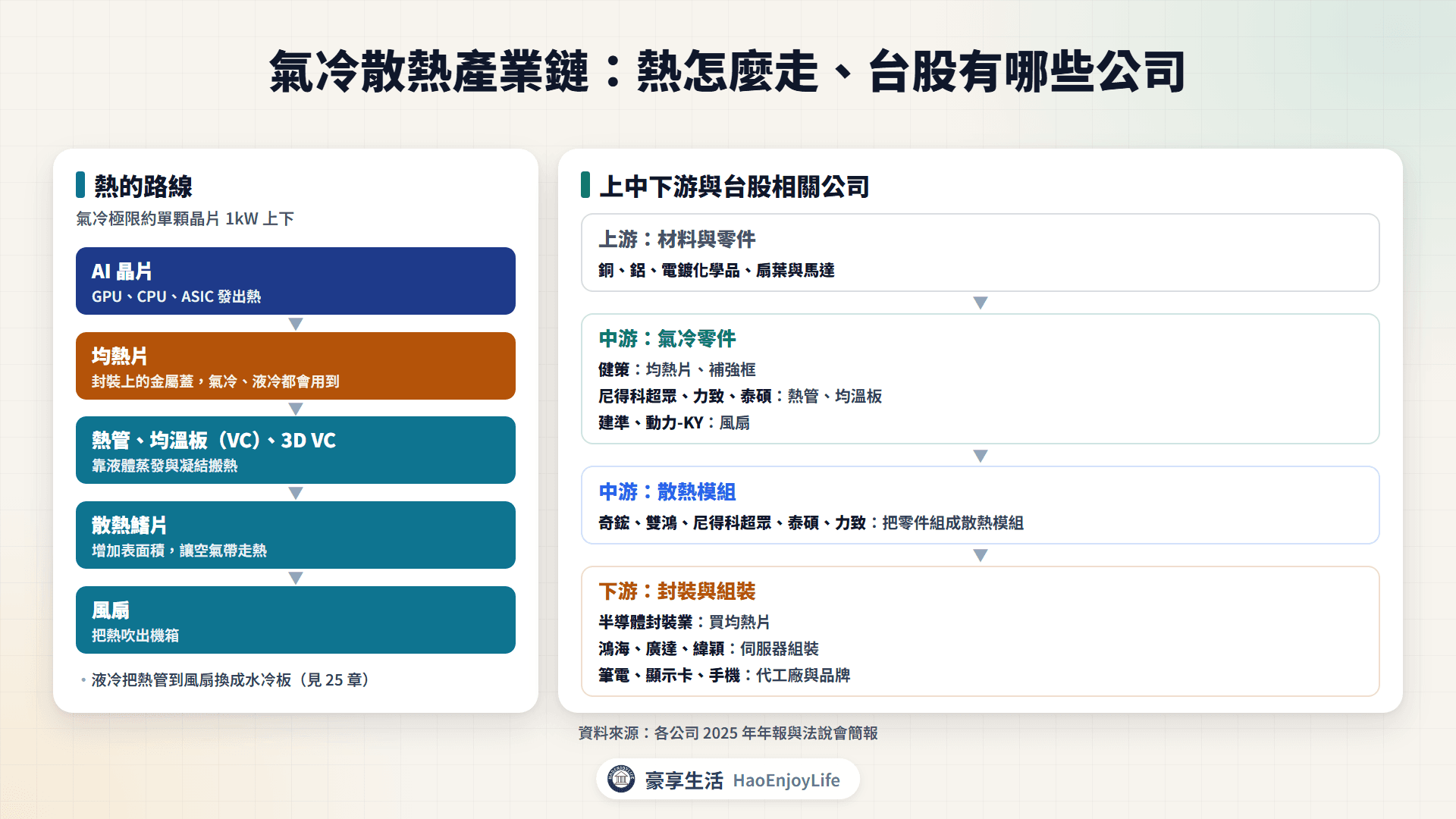The width and height of the screenshot is (1456, 819).
Task: Click the line 健策：均熱片、補強框
Action: click(677, 369)
